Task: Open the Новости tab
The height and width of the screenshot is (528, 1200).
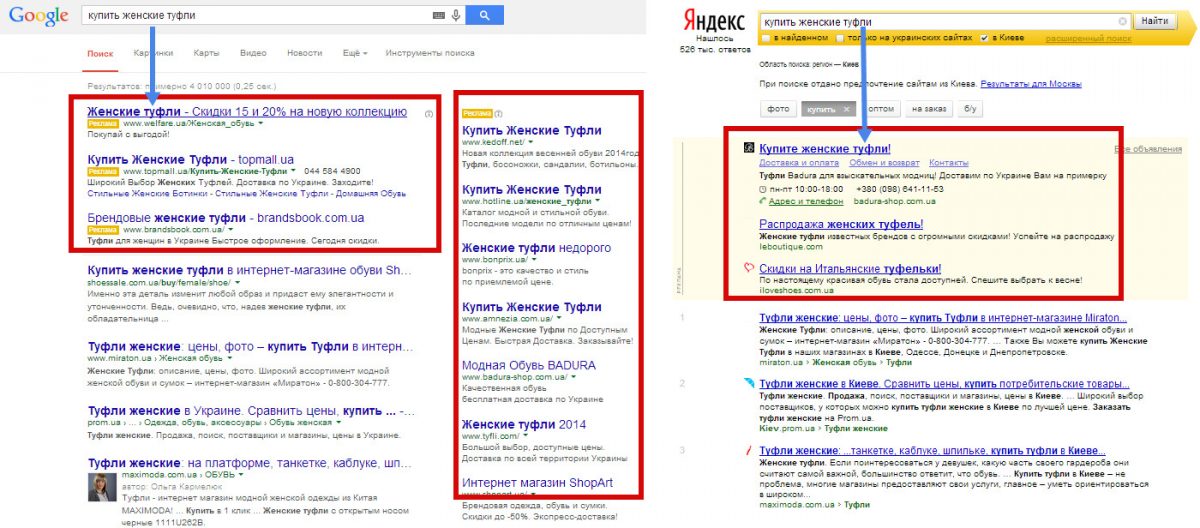Action: (x=304, y=53)
